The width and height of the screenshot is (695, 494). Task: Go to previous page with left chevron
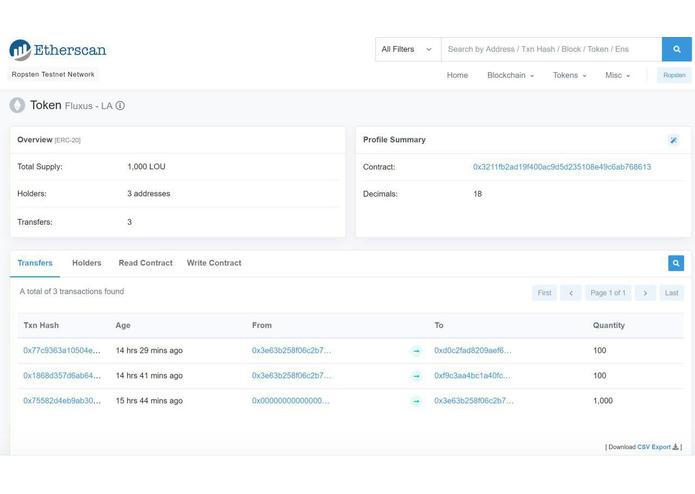click(571, 293)
